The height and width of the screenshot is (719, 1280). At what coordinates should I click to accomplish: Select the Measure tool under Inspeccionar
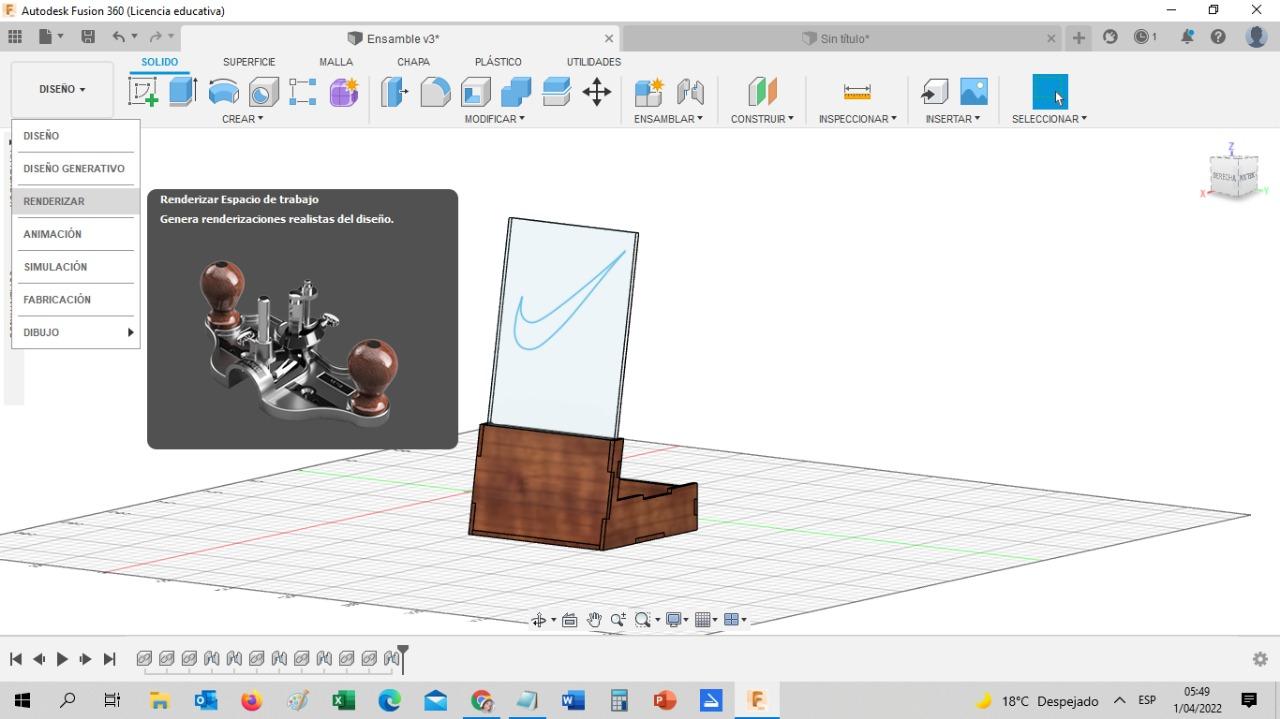click(857, 92)
